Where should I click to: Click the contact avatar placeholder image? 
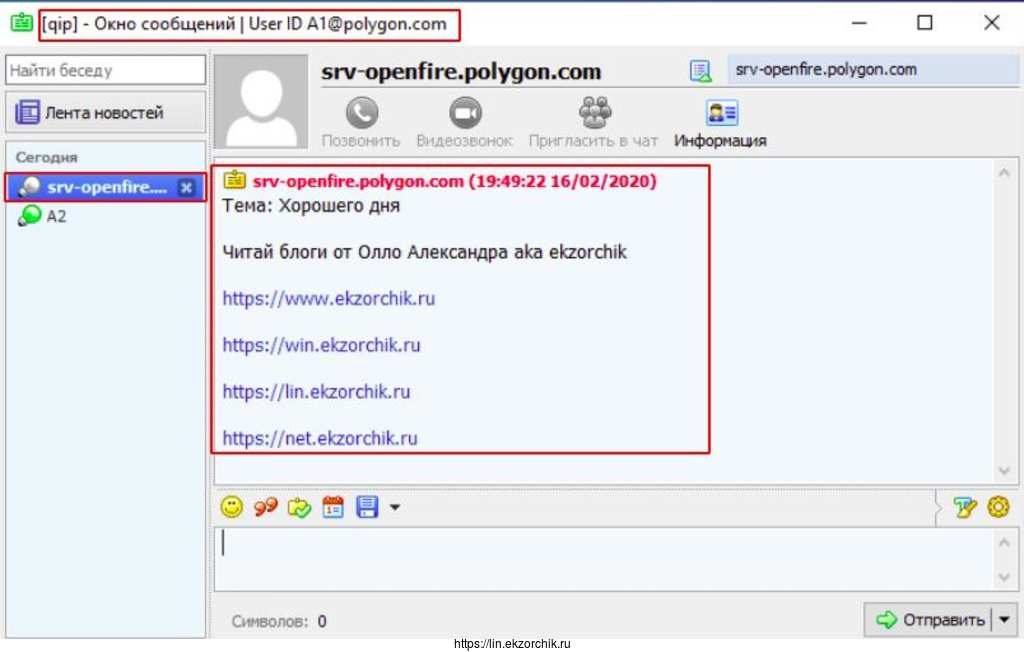(x=261, y=101)
